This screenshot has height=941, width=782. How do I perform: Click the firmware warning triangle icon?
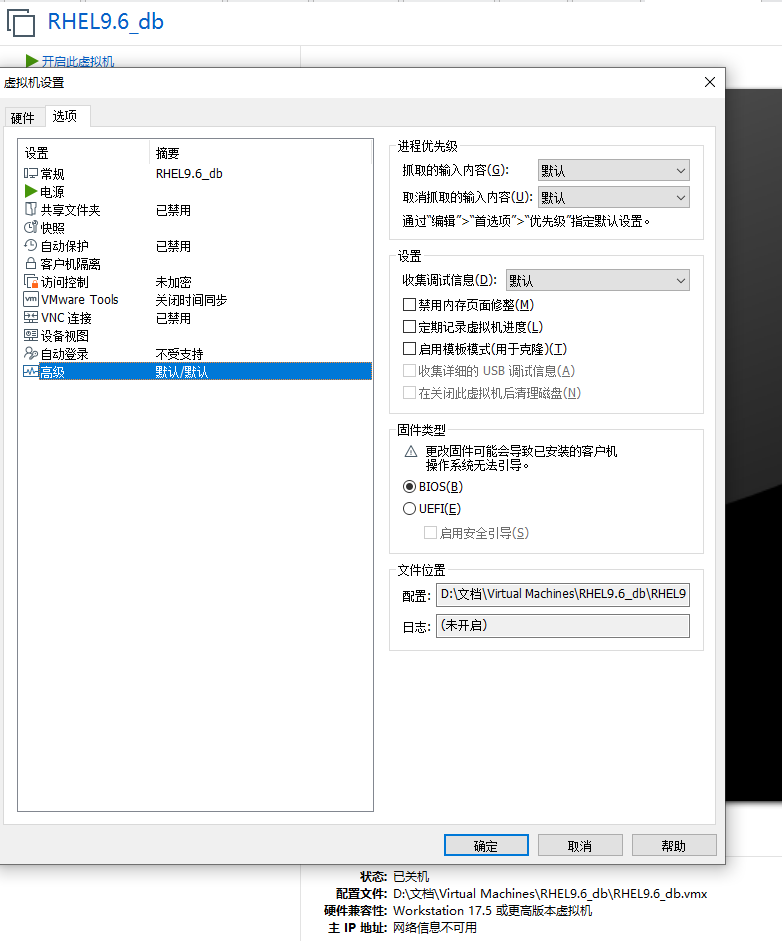pyautogui.click(x=411, y=451)
